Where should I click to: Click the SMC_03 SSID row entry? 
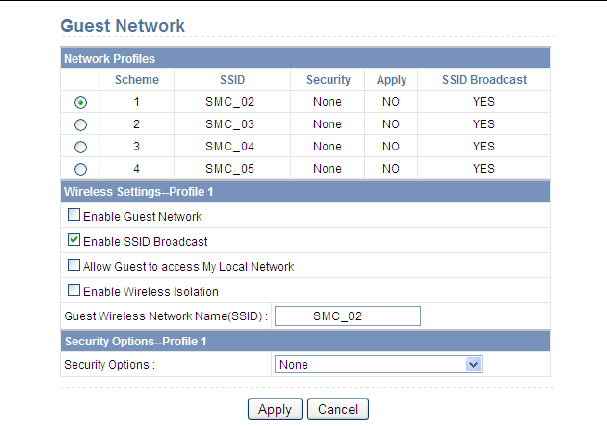click(x=230, y=124)
